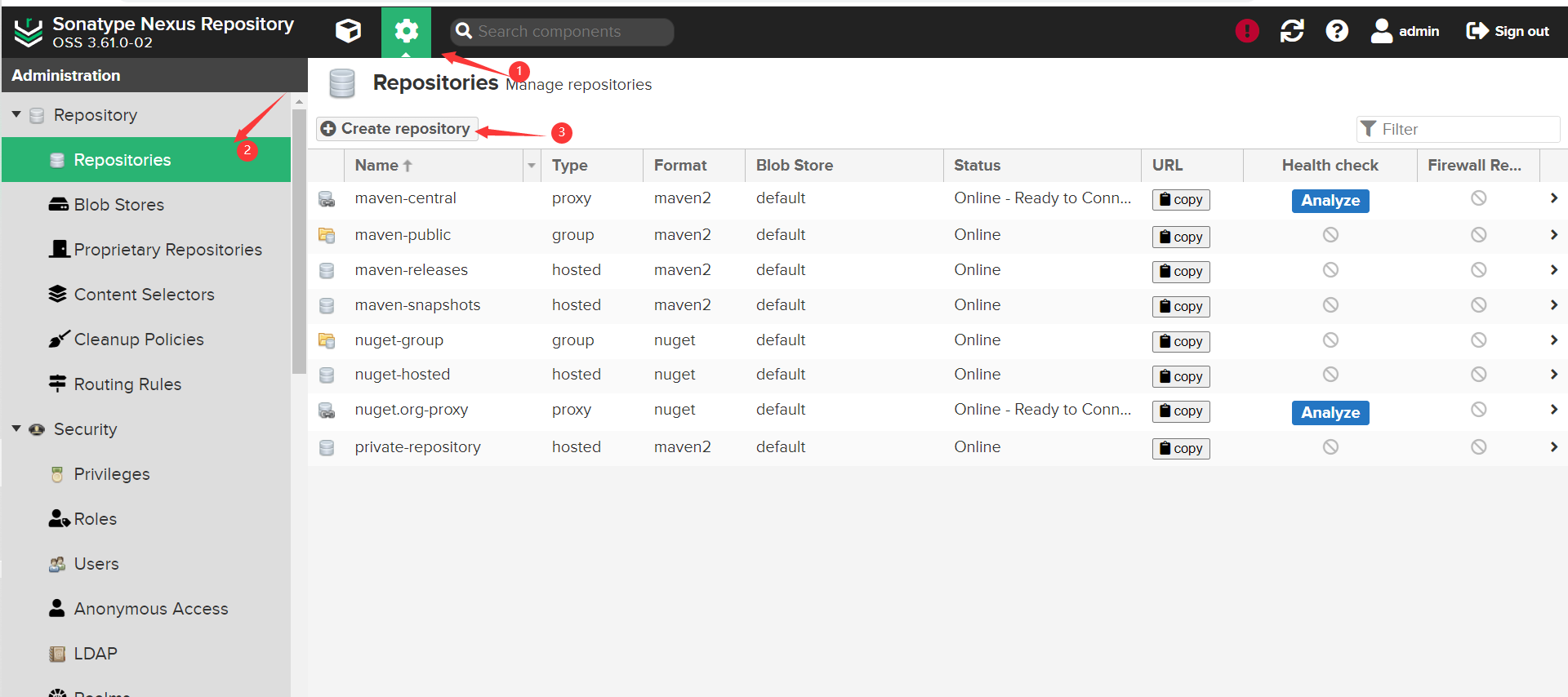The height and width of the screenshot is (697, 1568).
Task: Copy URL of maven-snapshots
Action: (1181, 307)
